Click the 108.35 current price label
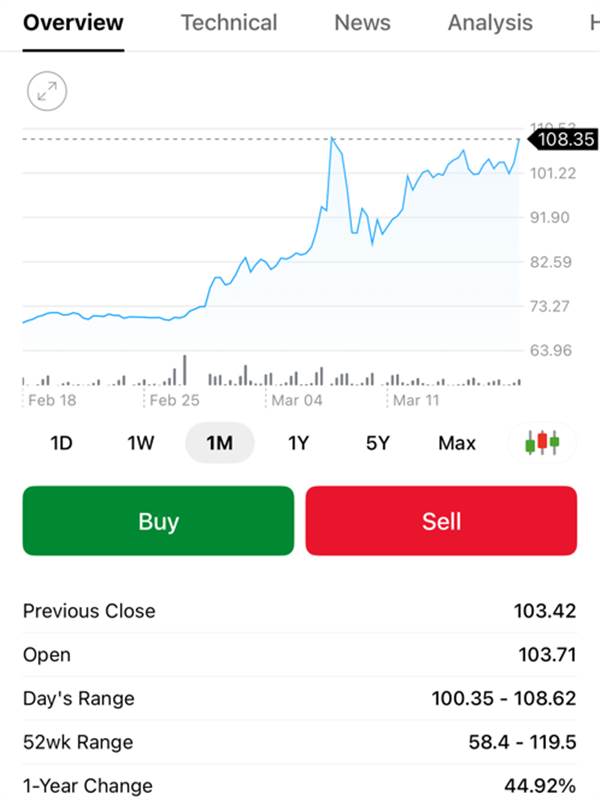The width and height of the screenshot is (600, 800). 565,140
